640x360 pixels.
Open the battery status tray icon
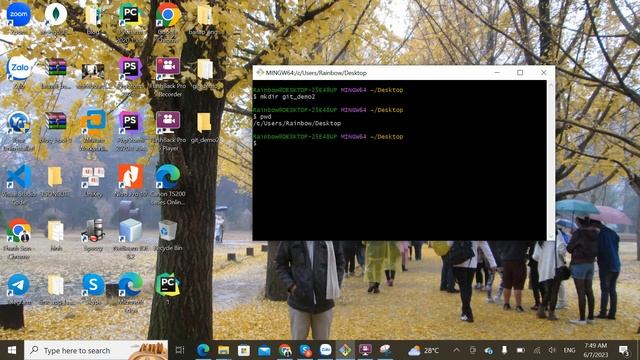pyautogui.click(x=521, y=350)
